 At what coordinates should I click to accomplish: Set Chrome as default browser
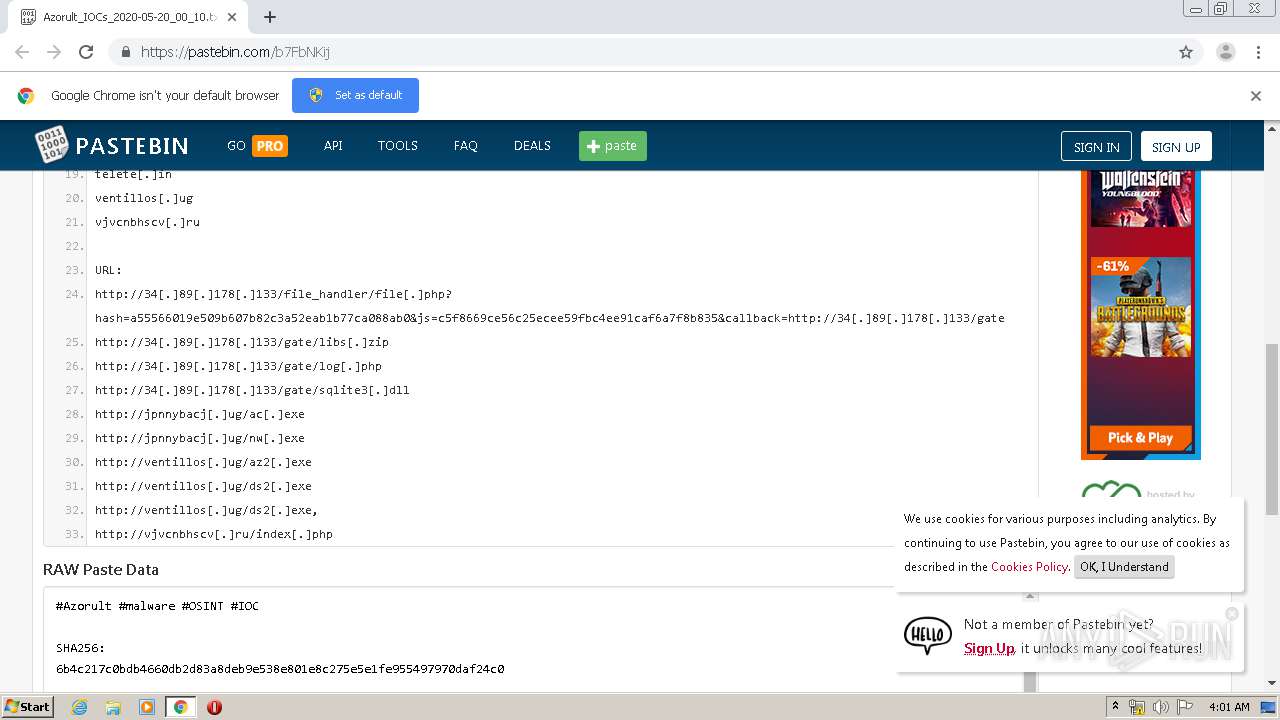355,96
